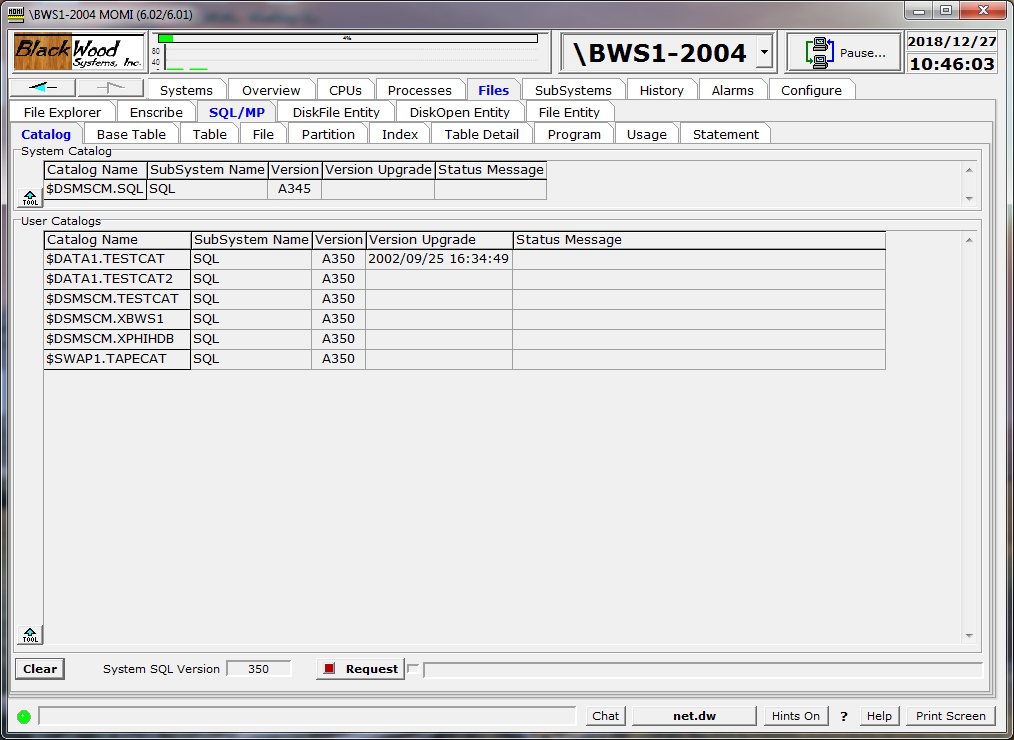1014x740 pixels.
Task: Toggle the checkbox next to Request button
Action: click(x=413, y=669)
